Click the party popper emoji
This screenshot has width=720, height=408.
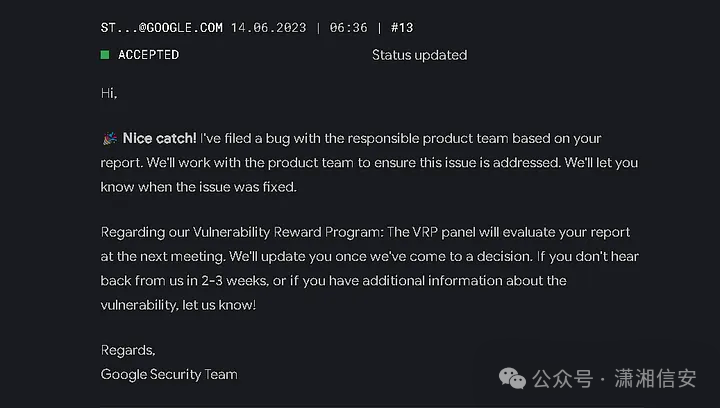tap(109, 138)
